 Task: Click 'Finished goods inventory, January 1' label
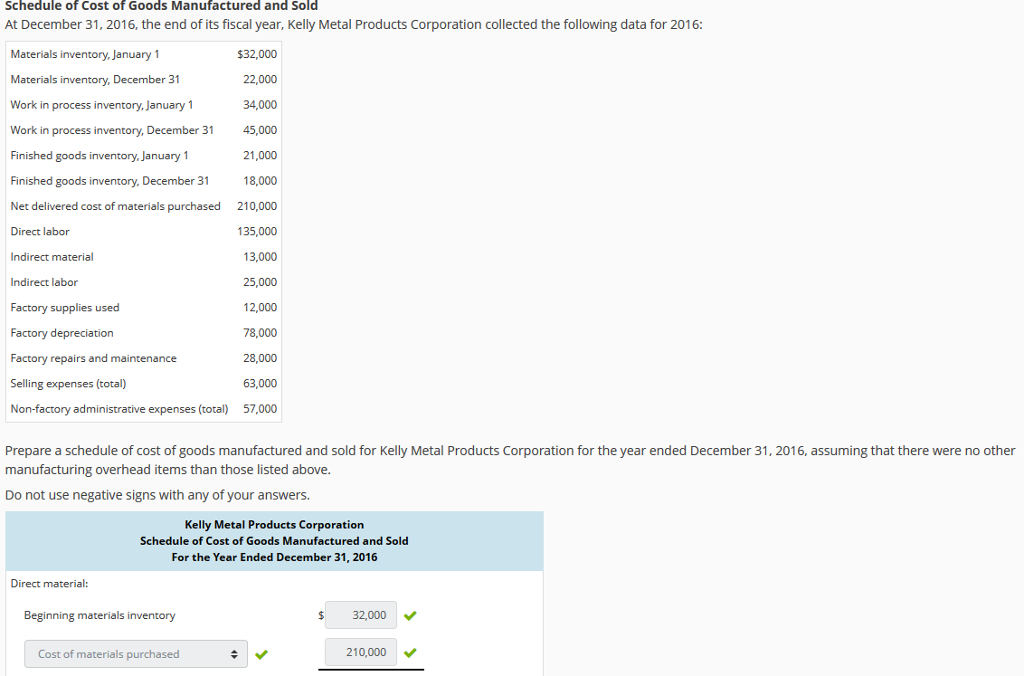point(99,155)
